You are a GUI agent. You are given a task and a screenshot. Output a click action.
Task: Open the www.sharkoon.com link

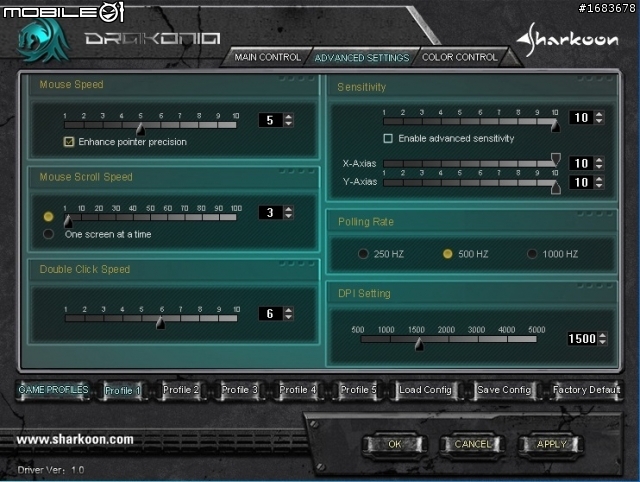[75, 440]
